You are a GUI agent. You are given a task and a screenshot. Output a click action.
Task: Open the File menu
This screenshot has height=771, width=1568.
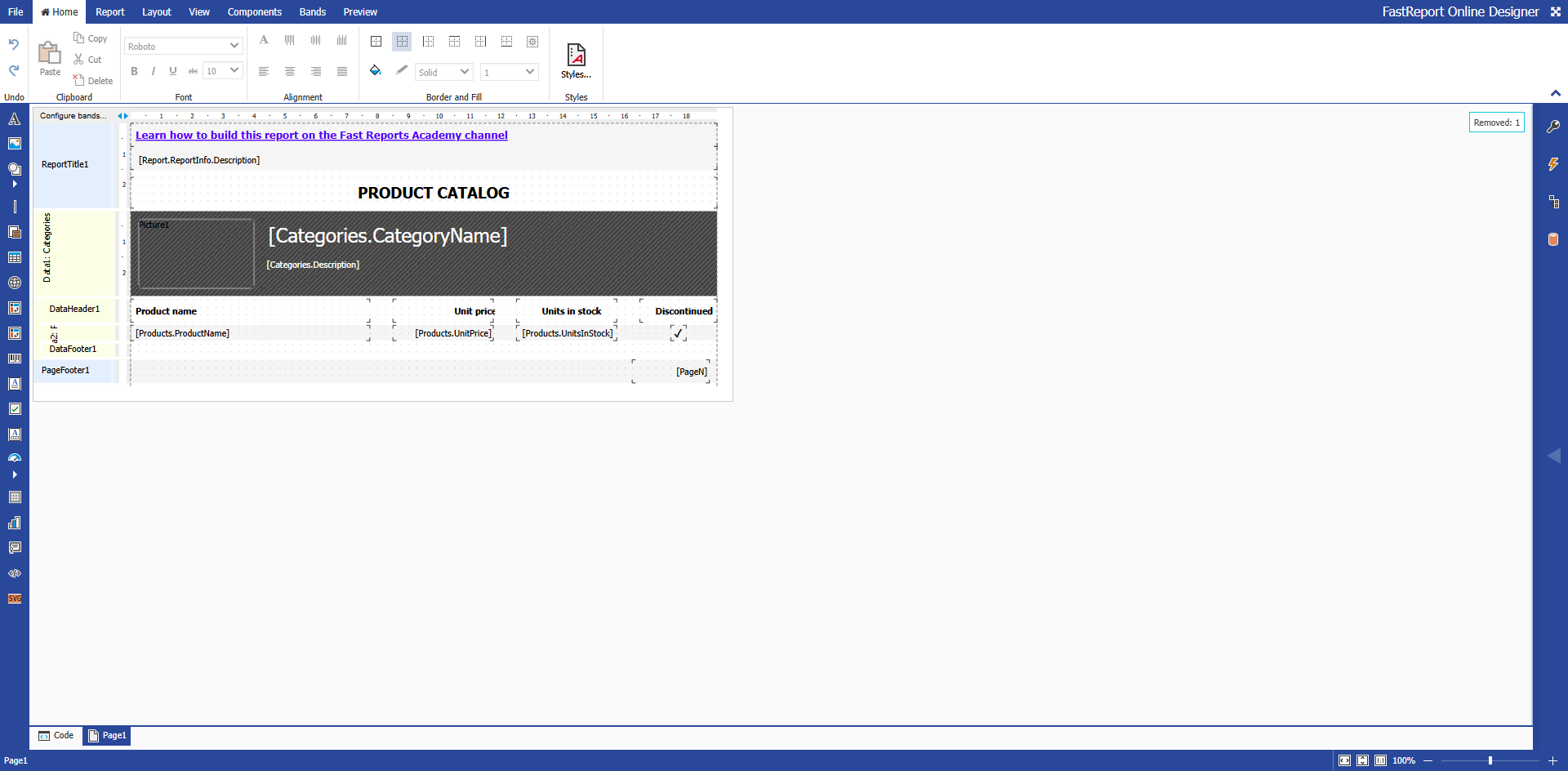pos(16,11)
